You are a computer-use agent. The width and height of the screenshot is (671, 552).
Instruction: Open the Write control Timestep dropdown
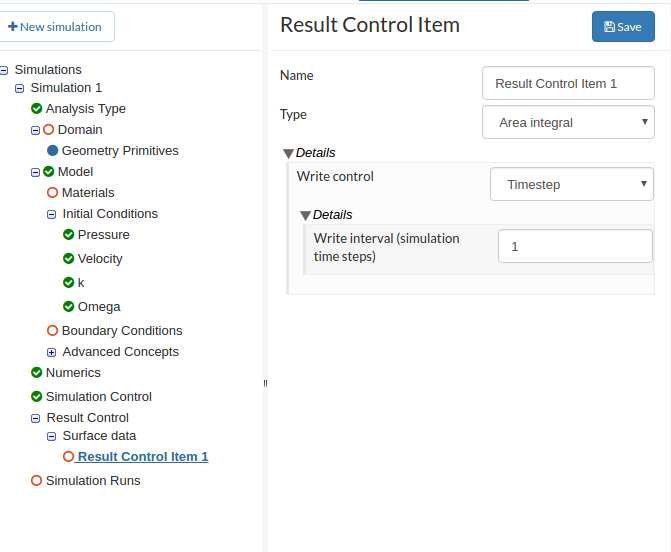pos(572,184)
